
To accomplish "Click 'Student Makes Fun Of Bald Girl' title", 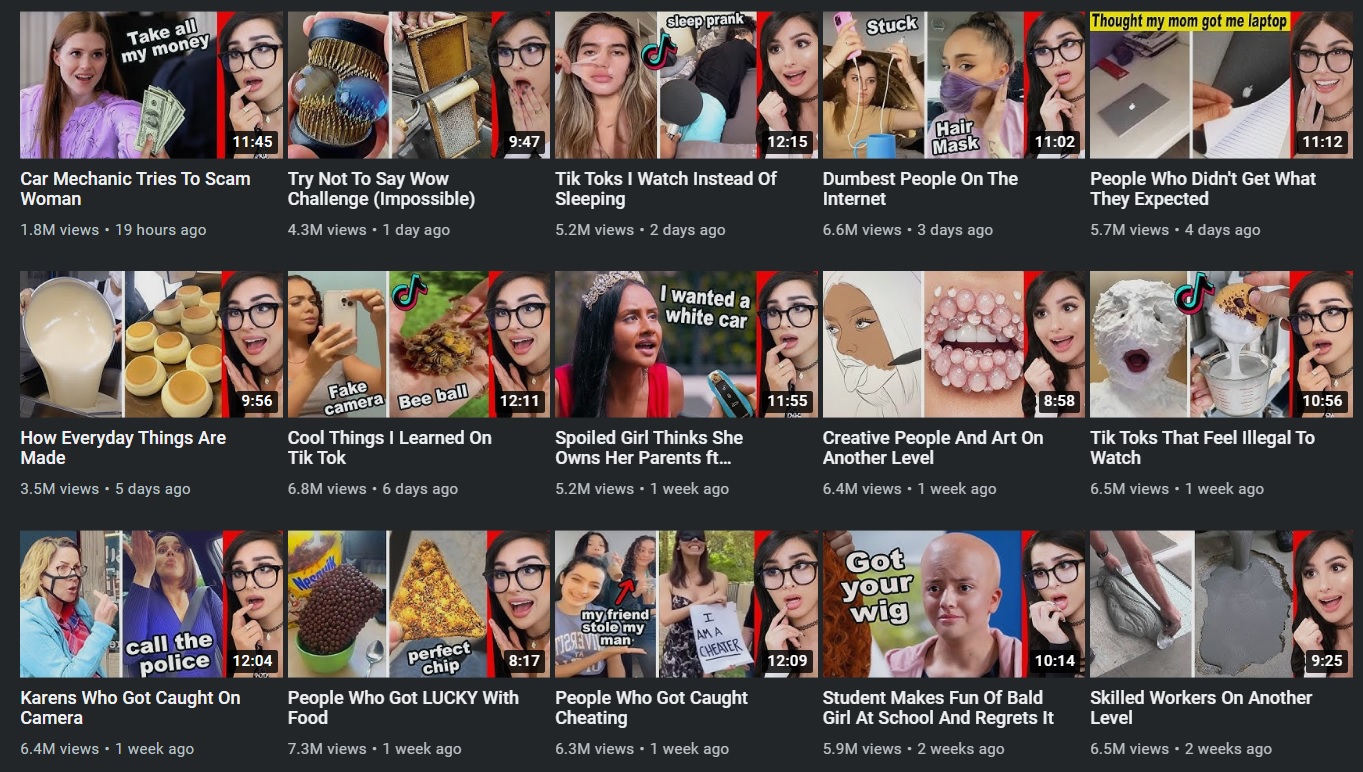I will coord(938,708).
